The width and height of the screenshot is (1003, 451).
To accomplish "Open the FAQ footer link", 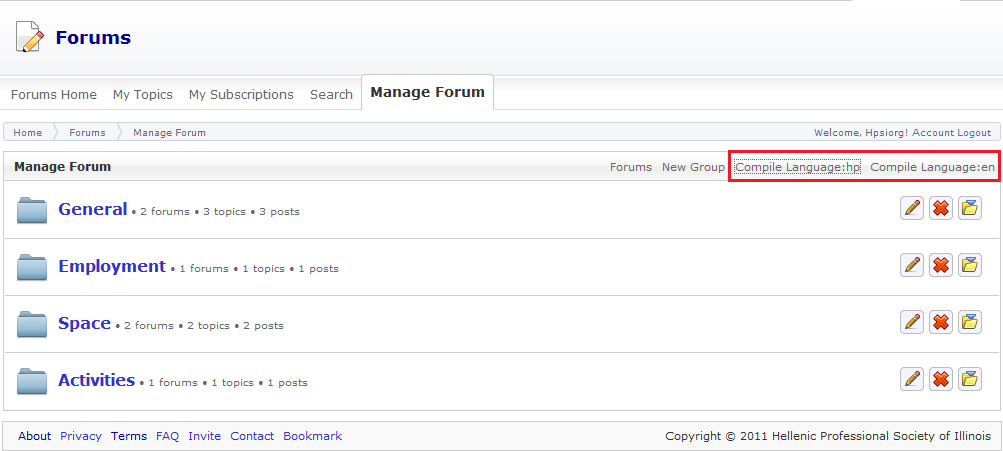I will [167, 436].
